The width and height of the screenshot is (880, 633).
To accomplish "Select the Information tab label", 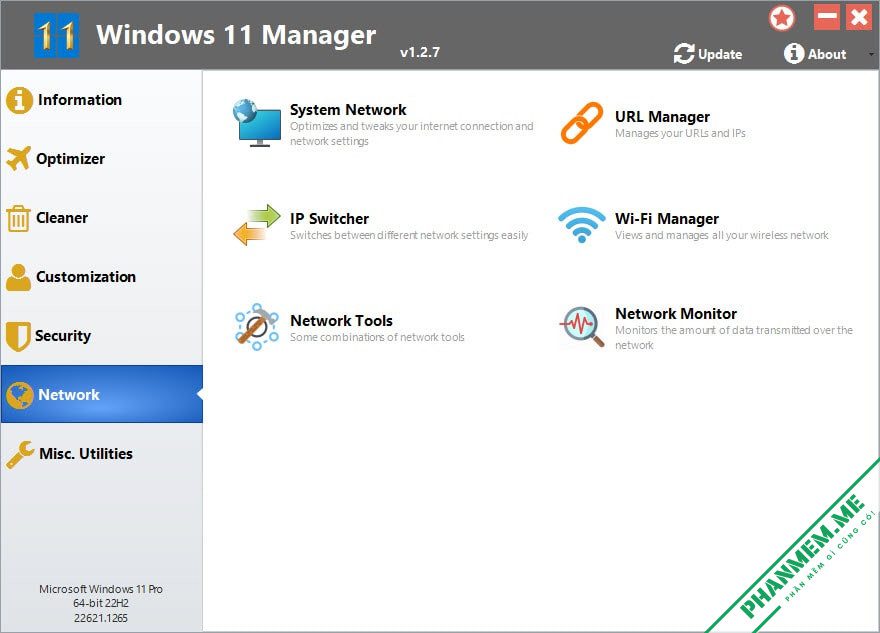I will [80, 100].
